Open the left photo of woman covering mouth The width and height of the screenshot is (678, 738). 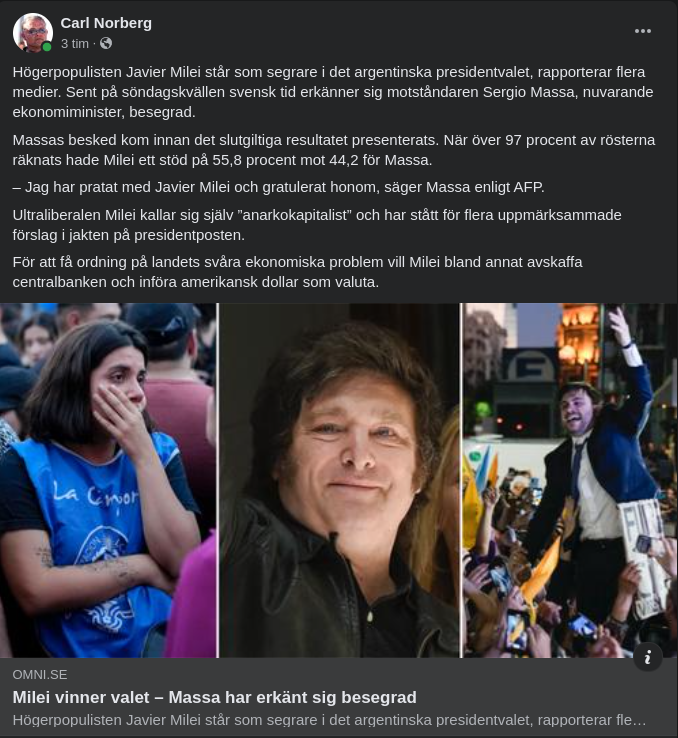(x=108, y=480)
